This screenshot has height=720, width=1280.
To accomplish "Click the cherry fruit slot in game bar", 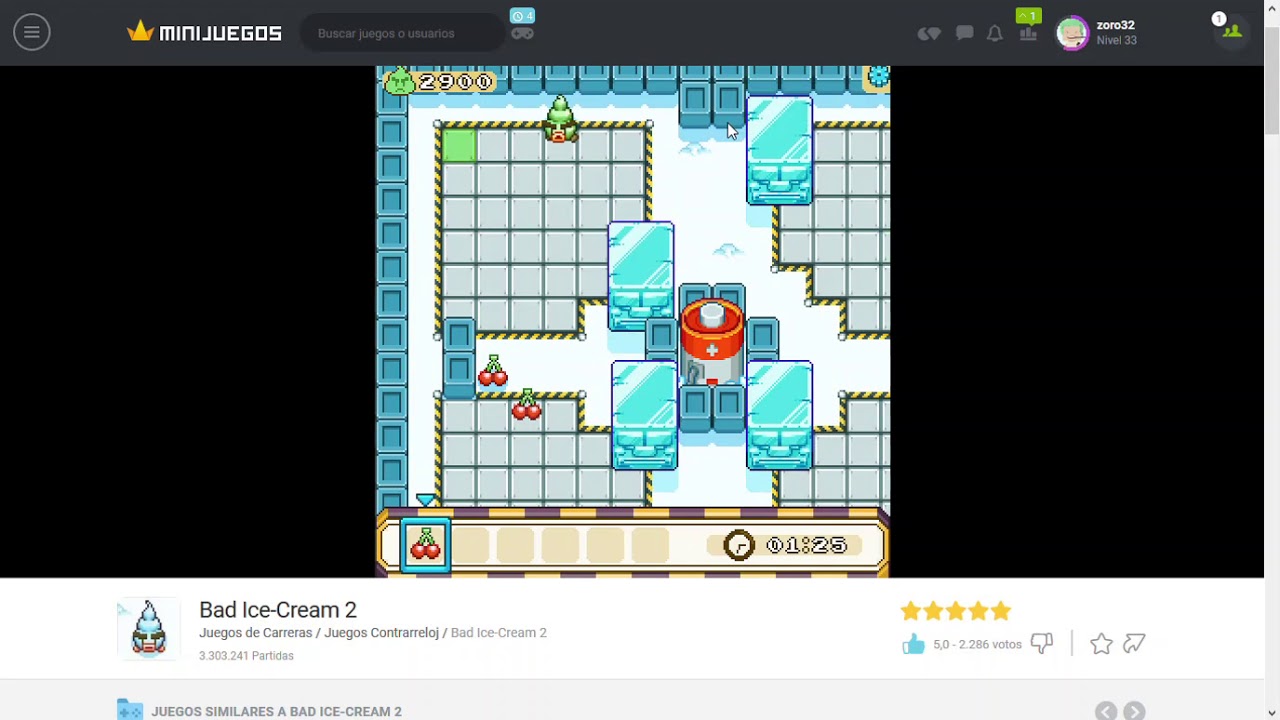I will coord(426,545).
